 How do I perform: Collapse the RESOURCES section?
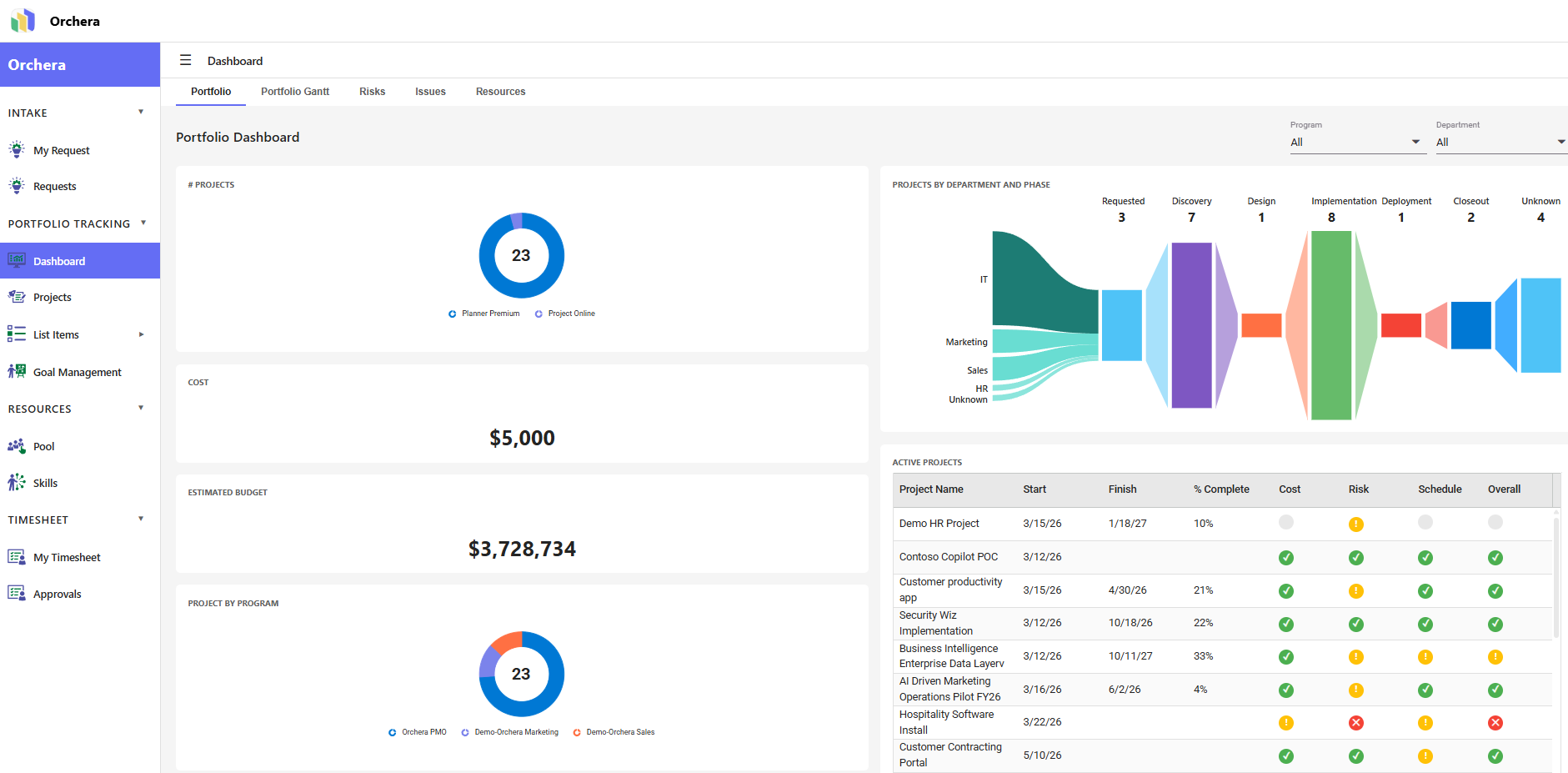point(141,408)
